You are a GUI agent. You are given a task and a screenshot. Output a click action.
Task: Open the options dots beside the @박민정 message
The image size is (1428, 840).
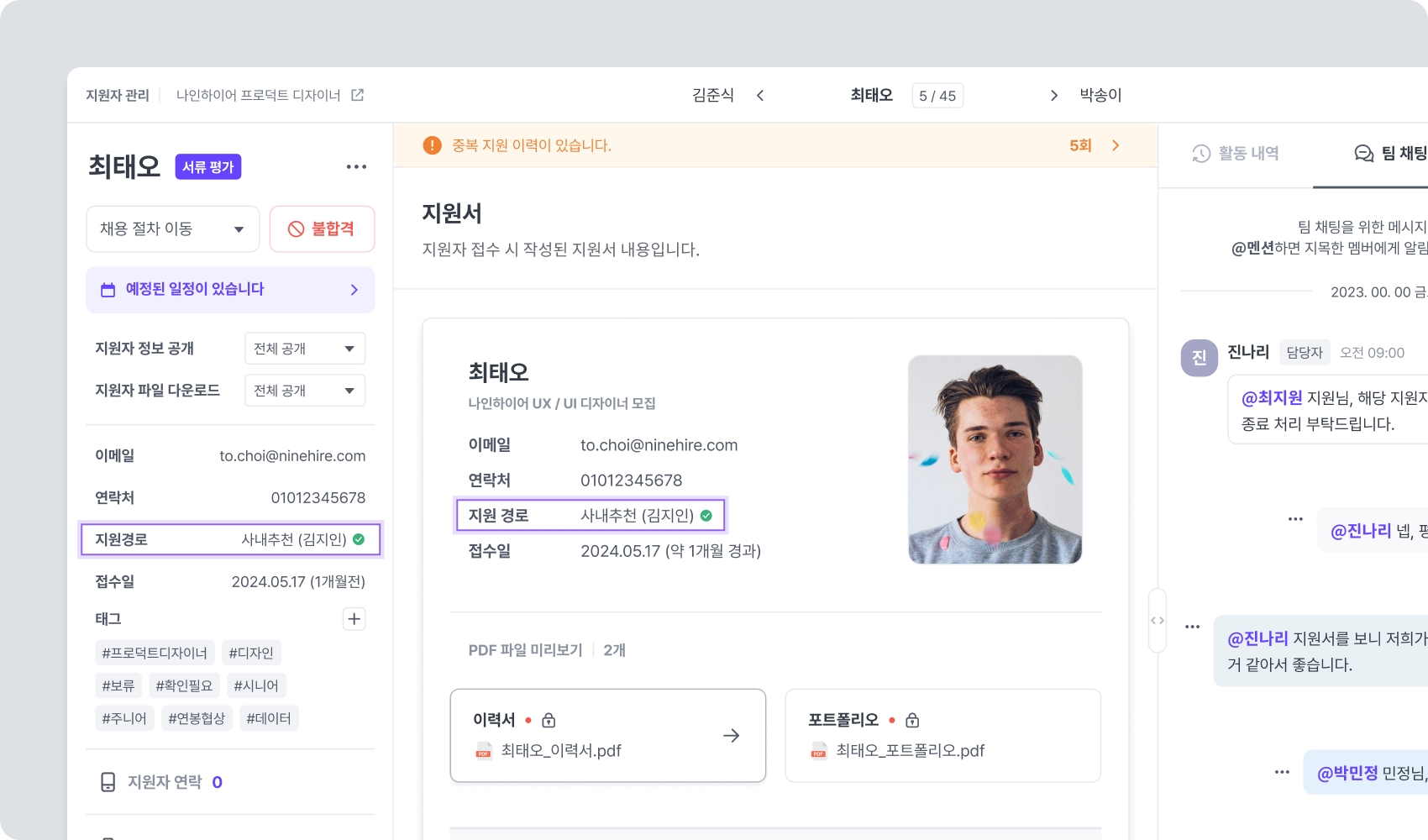[x=1282, y=772]
